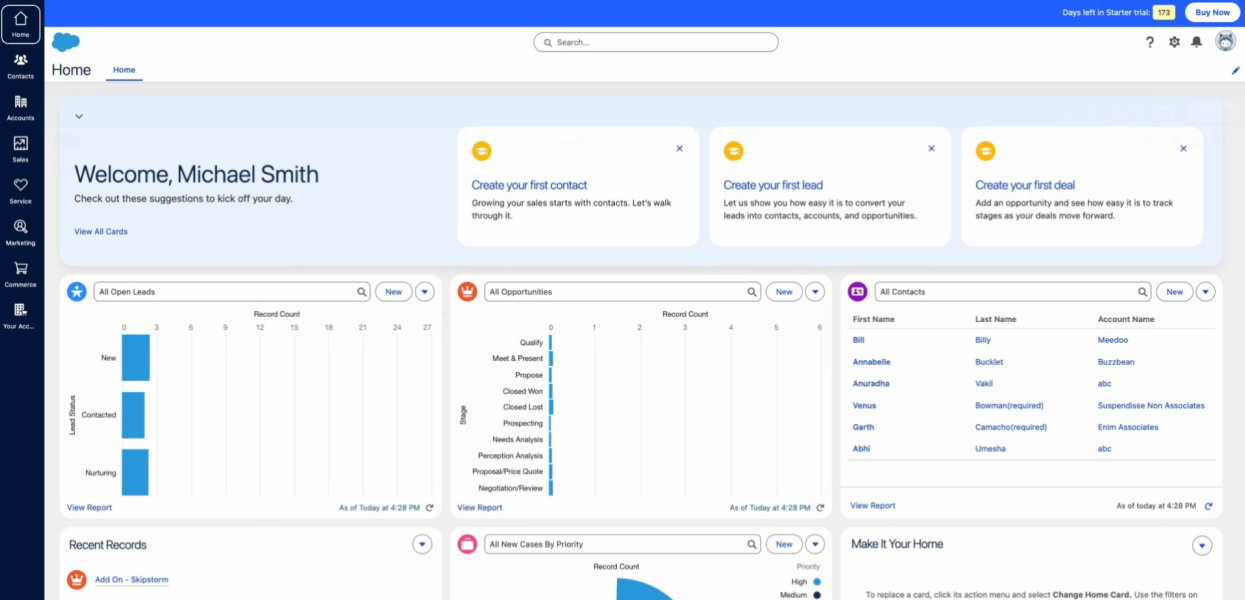The image size is (1245, 600).
Task: Open Recent Records card dropdown arrow
Action: pyautogui.click(x=422, y=544)
